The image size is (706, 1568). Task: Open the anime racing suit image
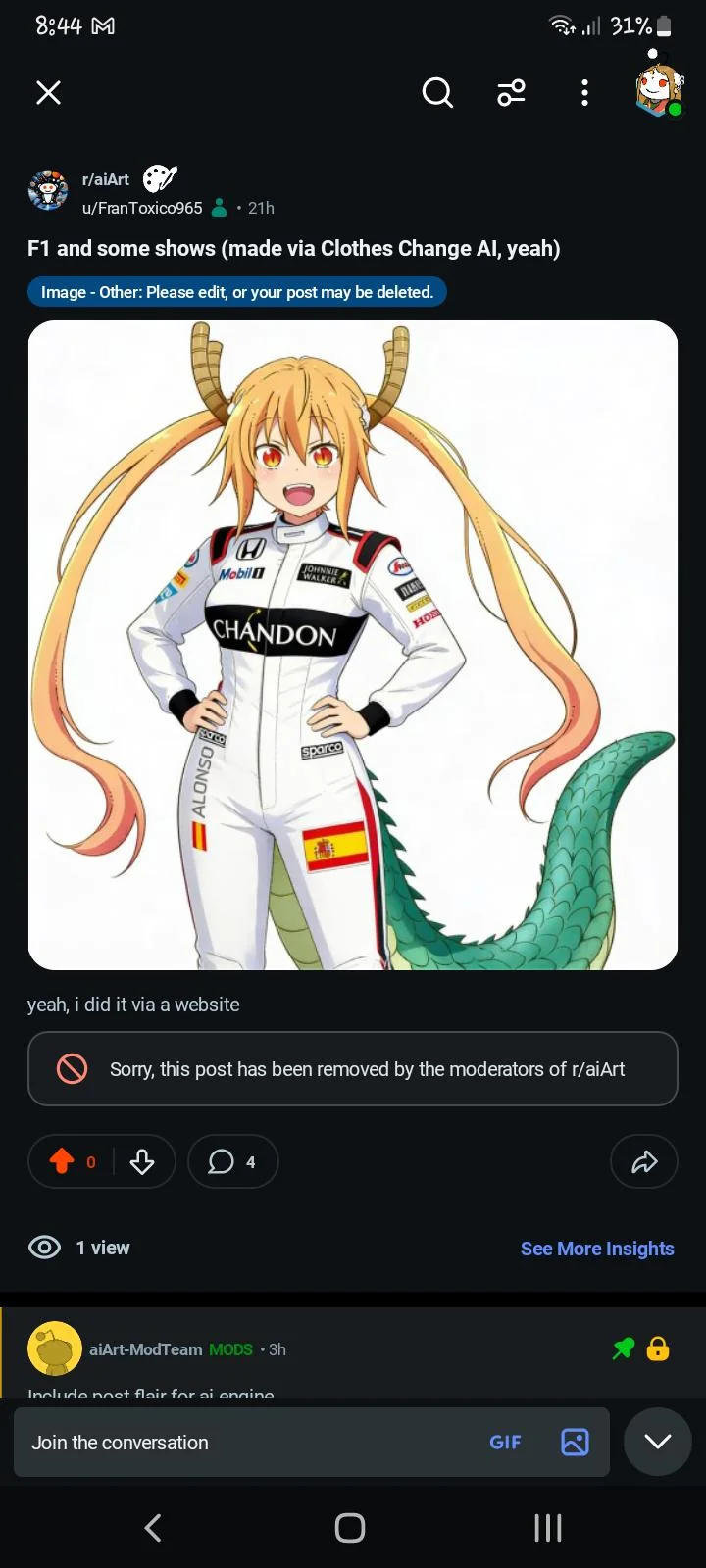(x=353, y=645)
